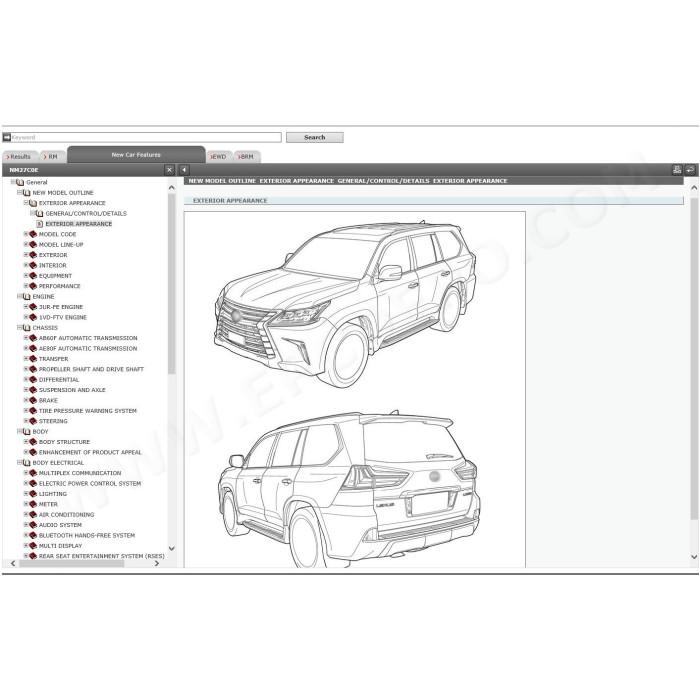Image resolution: width=700 pixels, height=700 pixels.
Task: Click the STEERING red book icon
Action: (x=33, y=421)
